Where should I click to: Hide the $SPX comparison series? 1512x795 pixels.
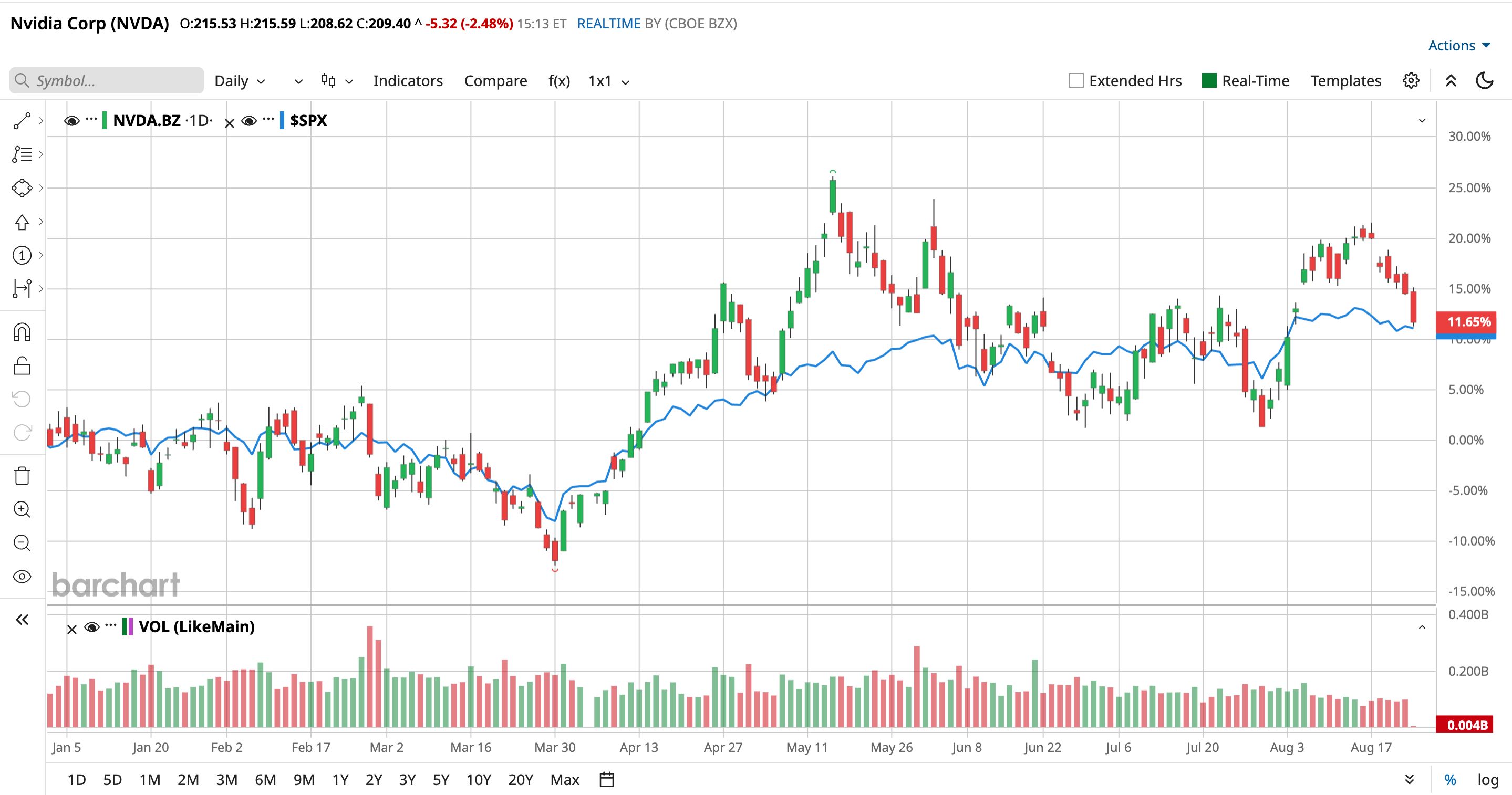pyautogui.click(x=249, y=121)
